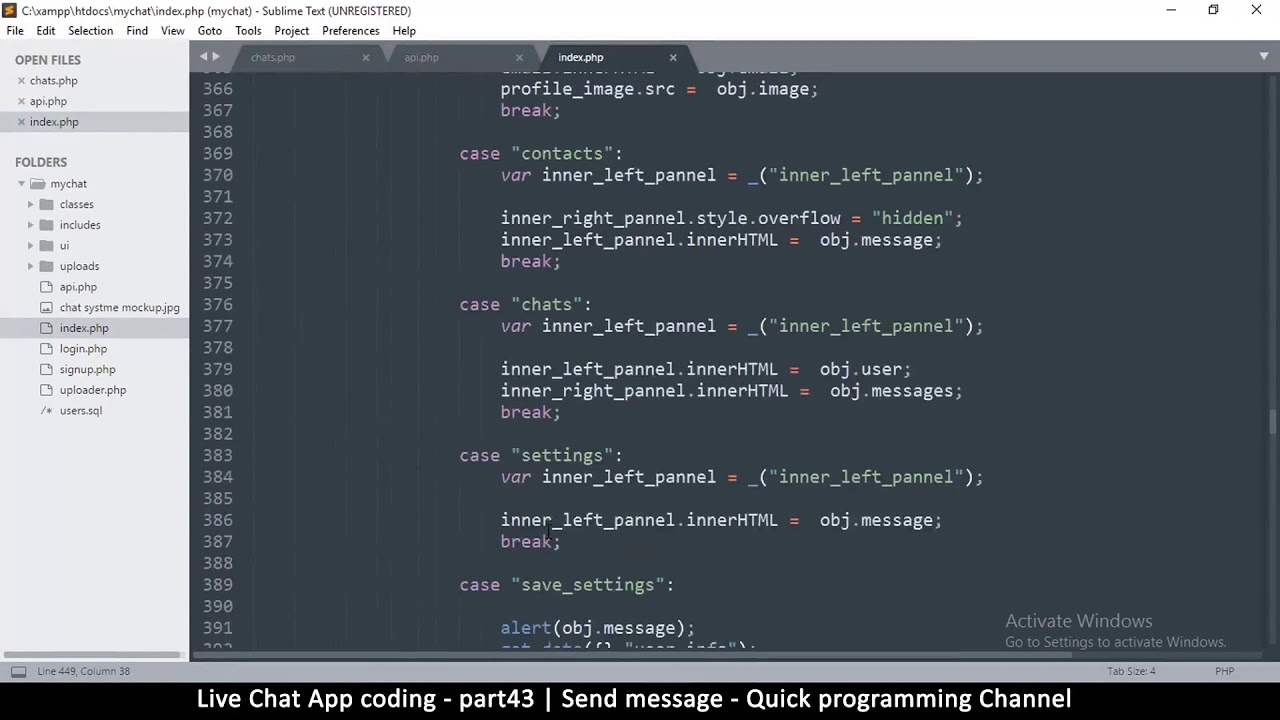Close index.php in Open Files list
Screen dimensions: 1280x720
tap(21, 122)
